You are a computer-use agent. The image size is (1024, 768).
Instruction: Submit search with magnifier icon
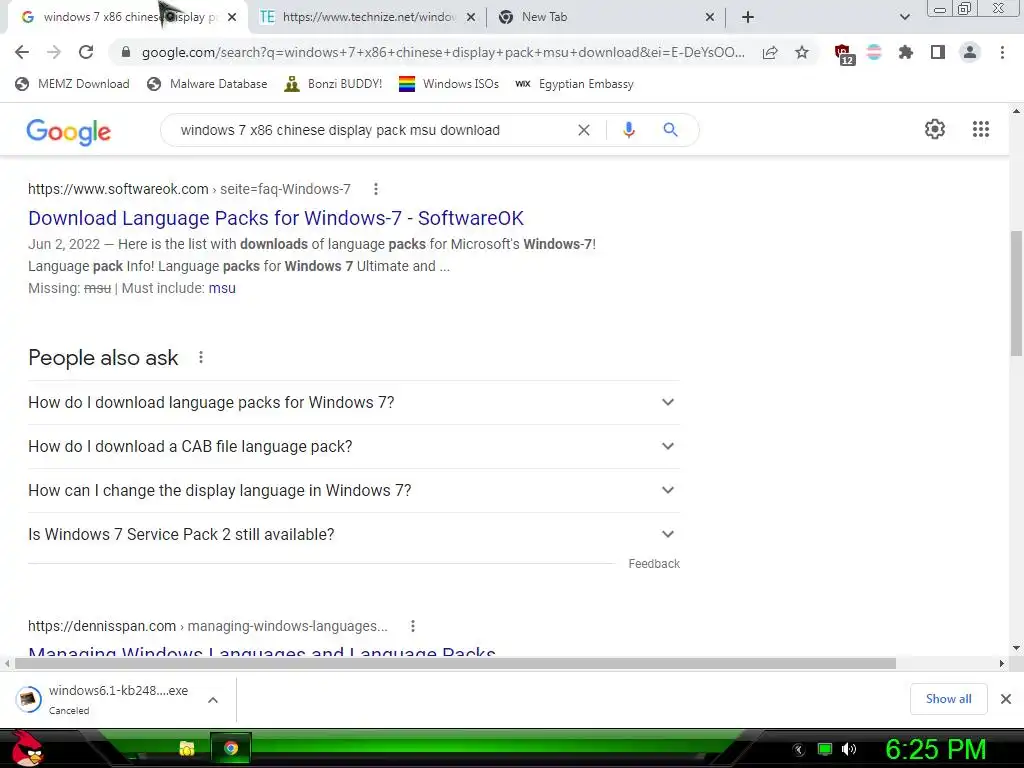670,130
